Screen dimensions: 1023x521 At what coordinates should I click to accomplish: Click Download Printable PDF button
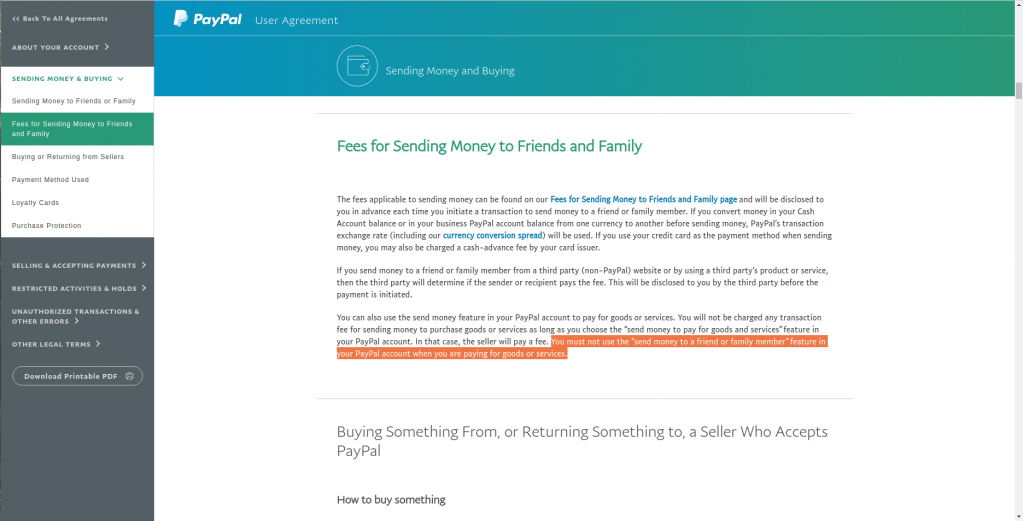click(x=78, y=376)
